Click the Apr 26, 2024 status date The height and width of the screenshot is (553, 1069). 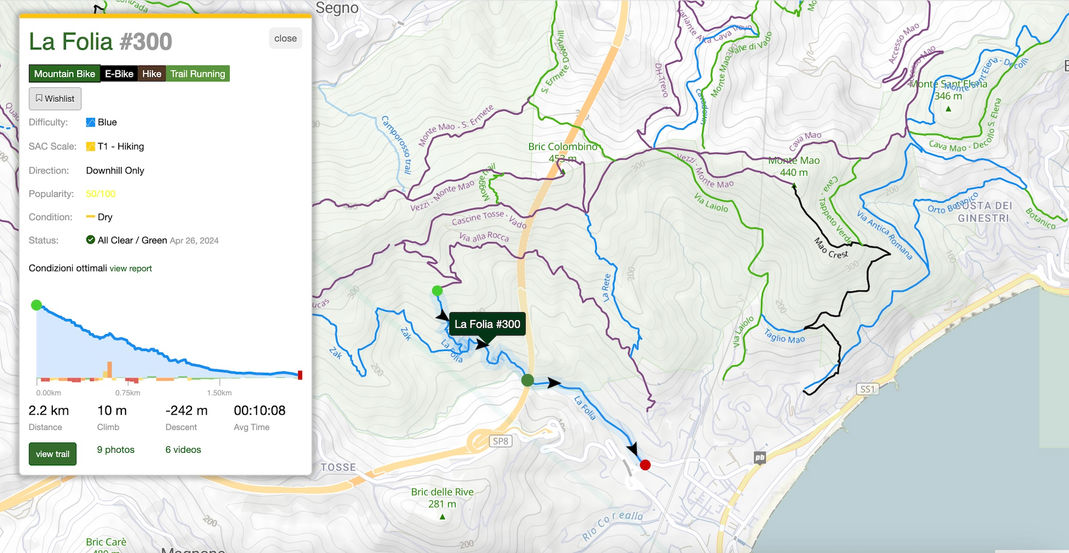pyautogui.click(x=194, y=241)
